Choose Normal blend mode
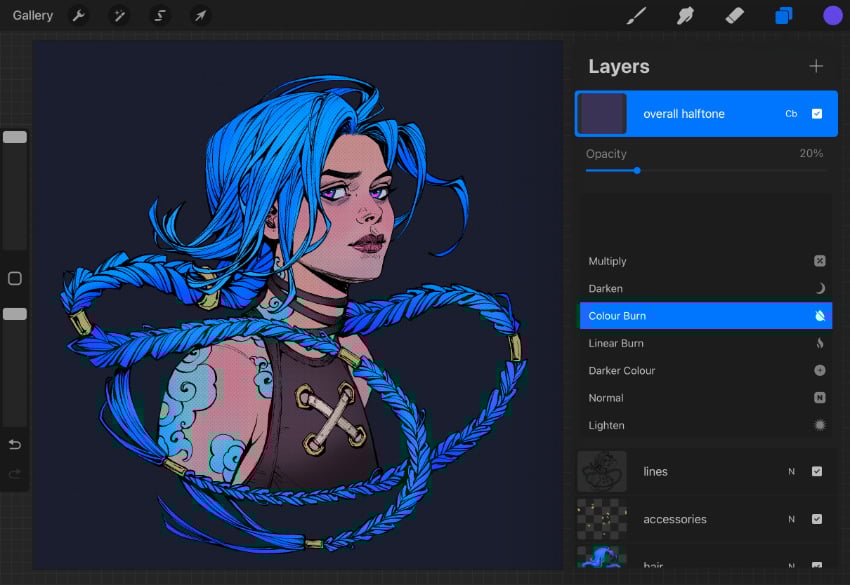 pos(705,398)
